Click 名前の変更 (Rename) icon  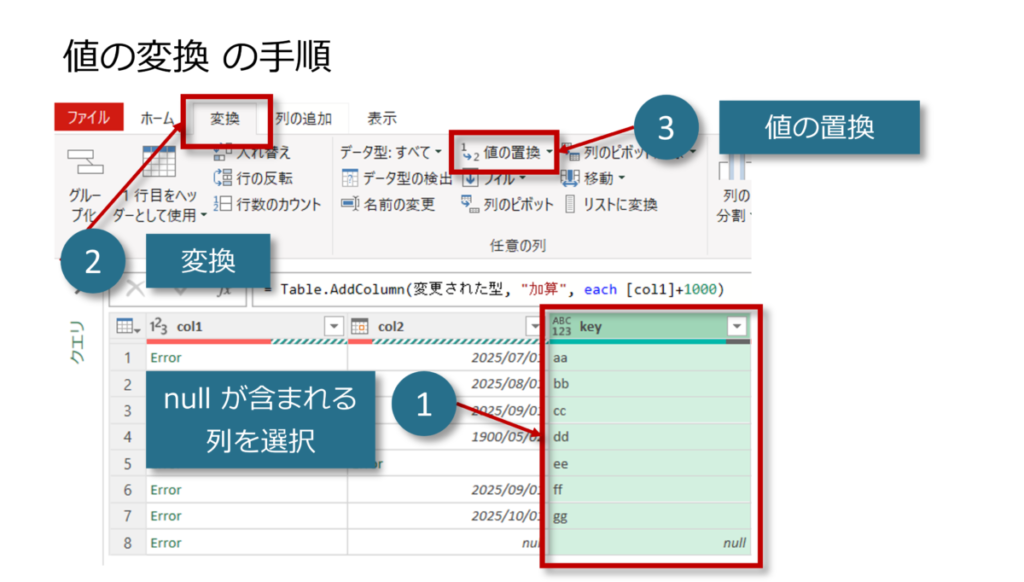tap(350, 204)
